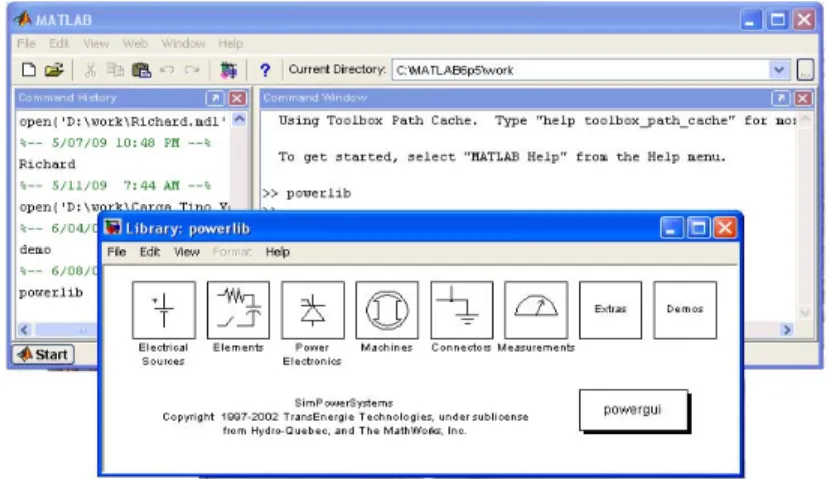Open the Connectors block library
This screenshot has width=828, height=479.
[462, 310]
